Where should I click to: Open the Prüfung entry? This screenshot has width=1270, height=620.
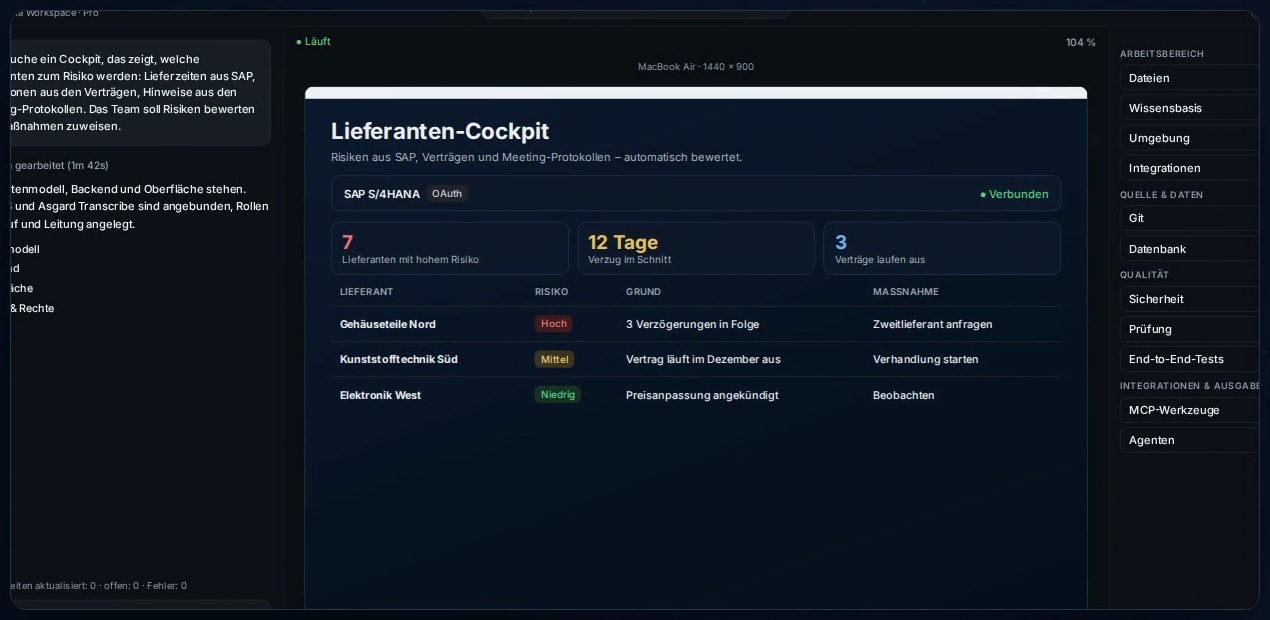pos(1189,329)
